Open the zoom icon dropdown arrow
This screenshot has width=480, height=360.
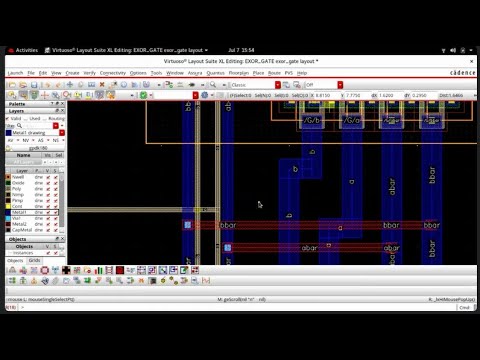[x=224, y=85]
